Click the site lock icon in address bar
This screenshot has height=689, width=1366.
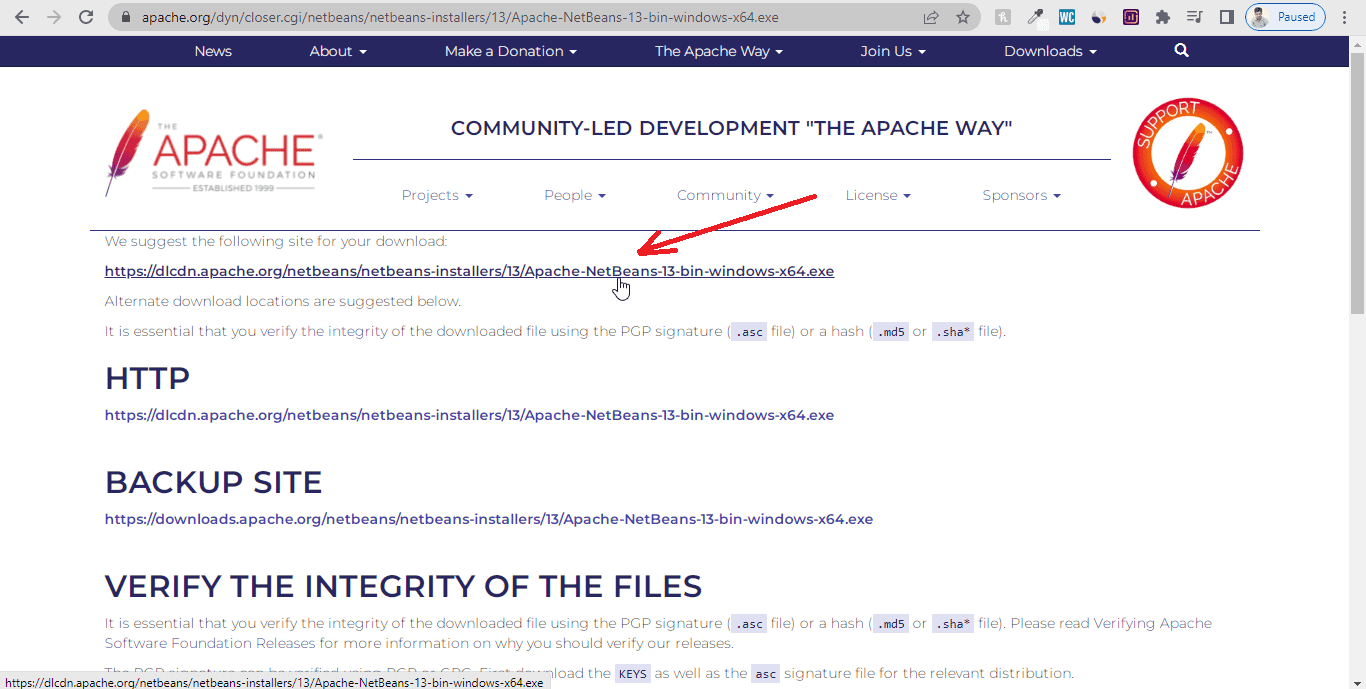(125, 17)
